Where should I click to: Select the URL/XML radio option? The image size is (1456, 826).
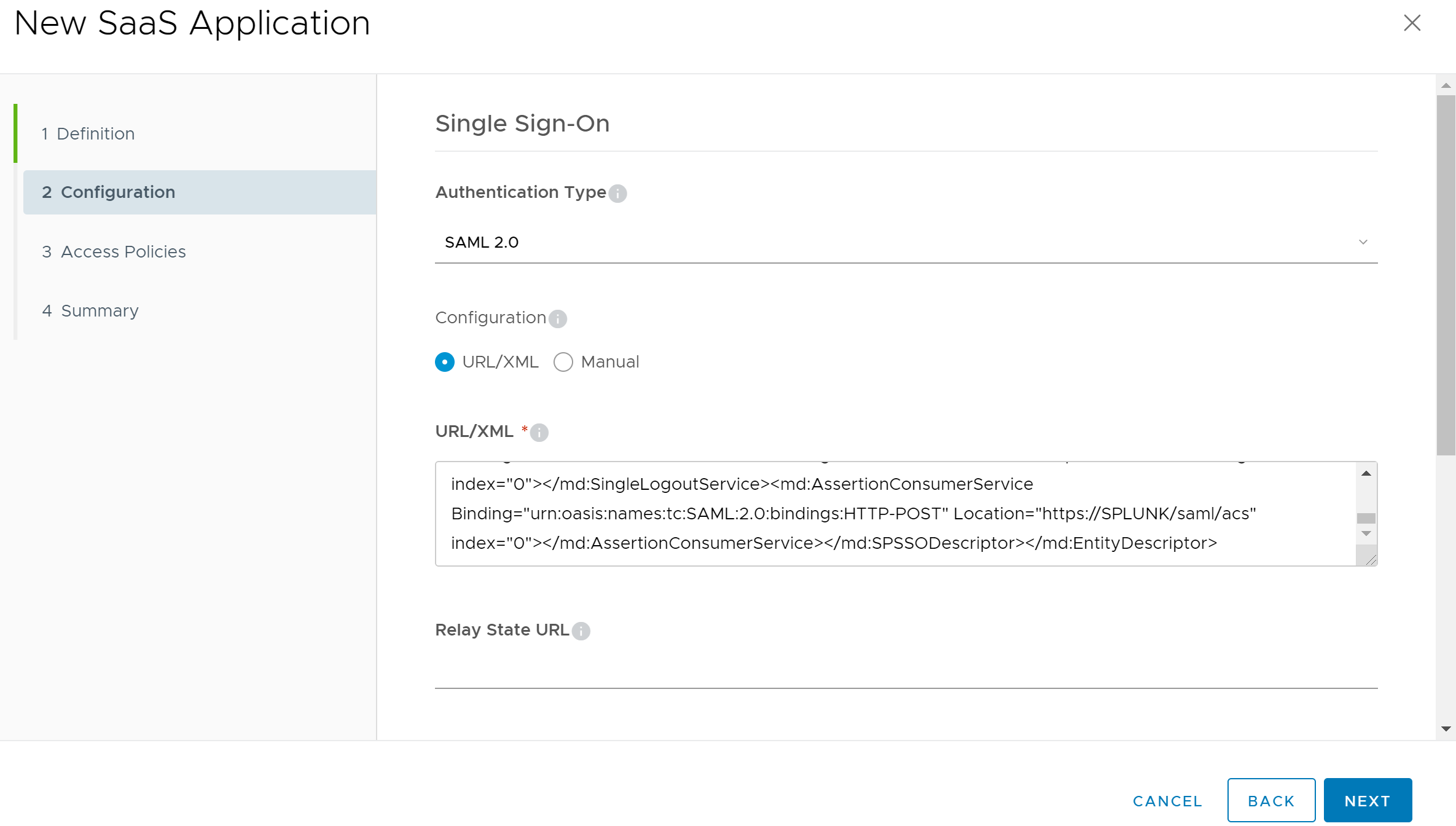click(x=445, y=362)
